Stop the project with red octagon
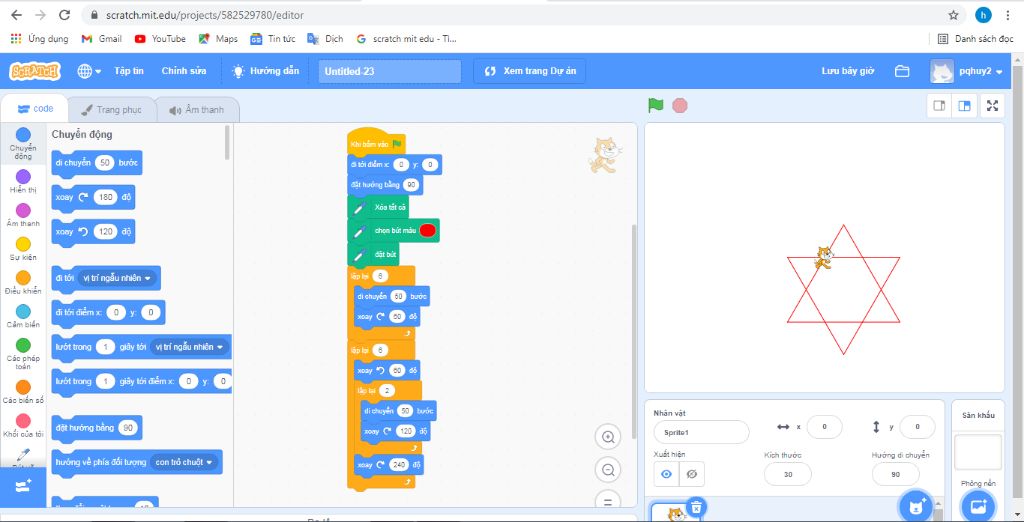Screen dimensions: 1024x522 point(680,105)
